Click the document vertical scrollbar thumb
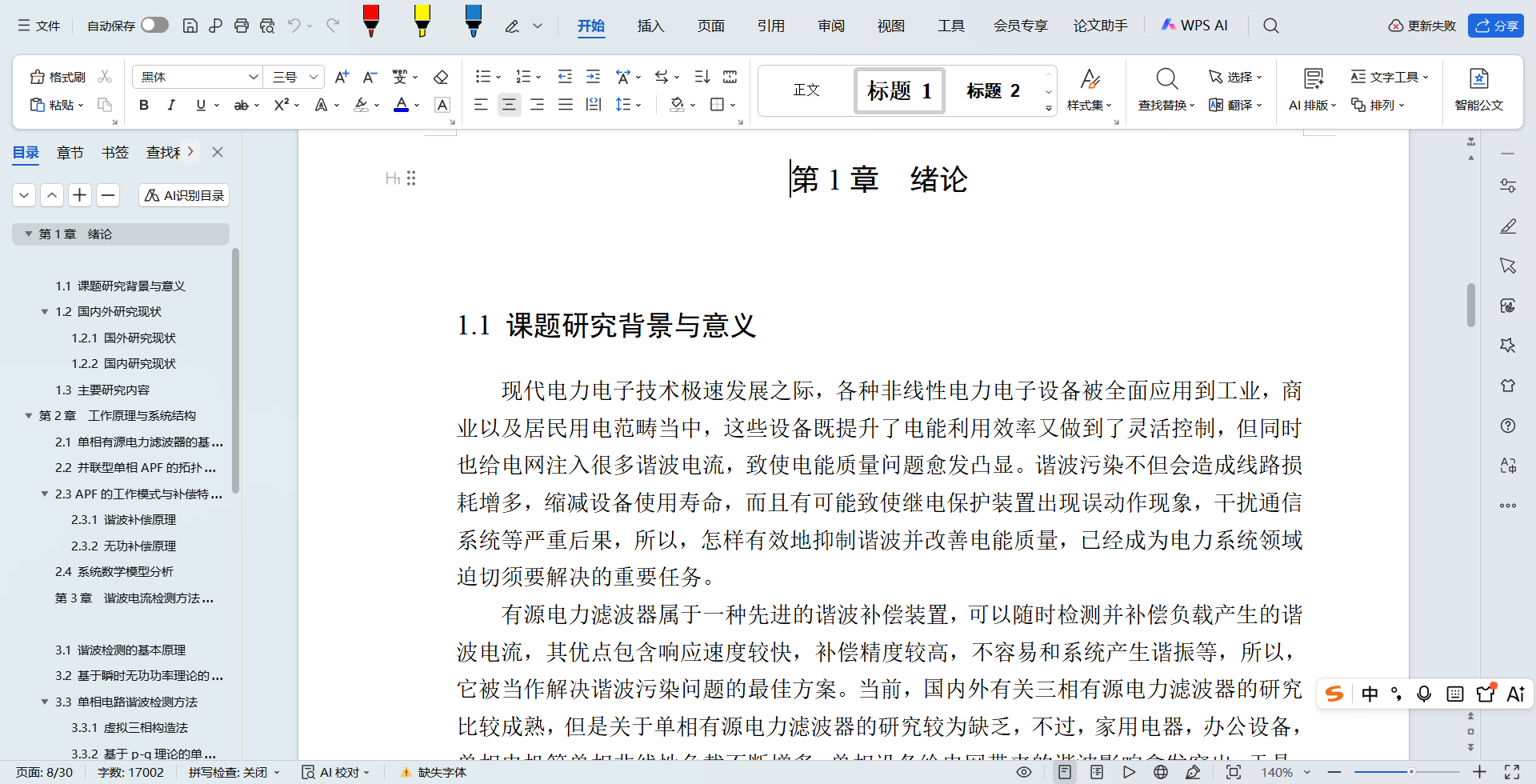The width and height of the screenshot is (1536, 784). (x=1470, y=305)
